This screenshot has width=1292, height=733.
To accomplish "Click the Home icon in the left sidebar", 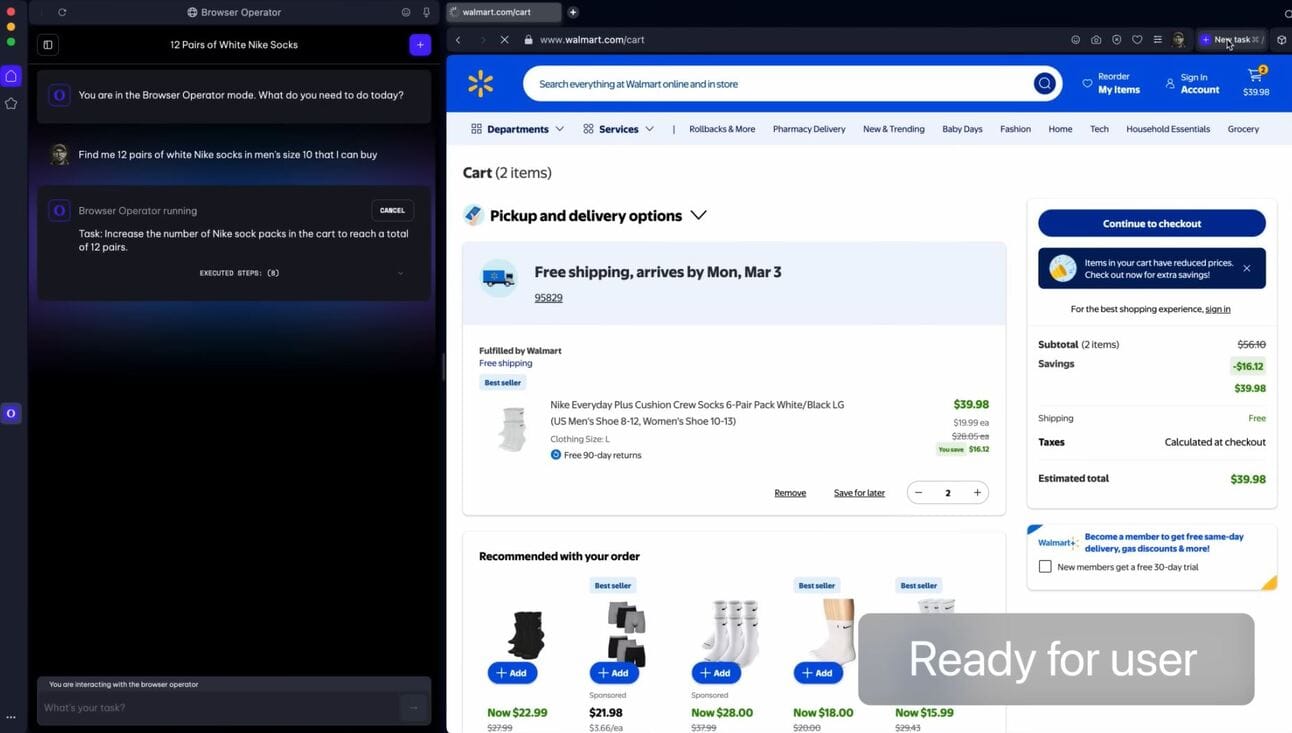I will [11, 76].
